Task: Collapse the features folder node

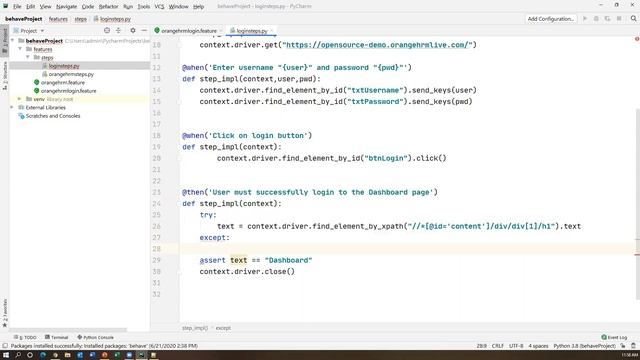Action: coord(20,49)
